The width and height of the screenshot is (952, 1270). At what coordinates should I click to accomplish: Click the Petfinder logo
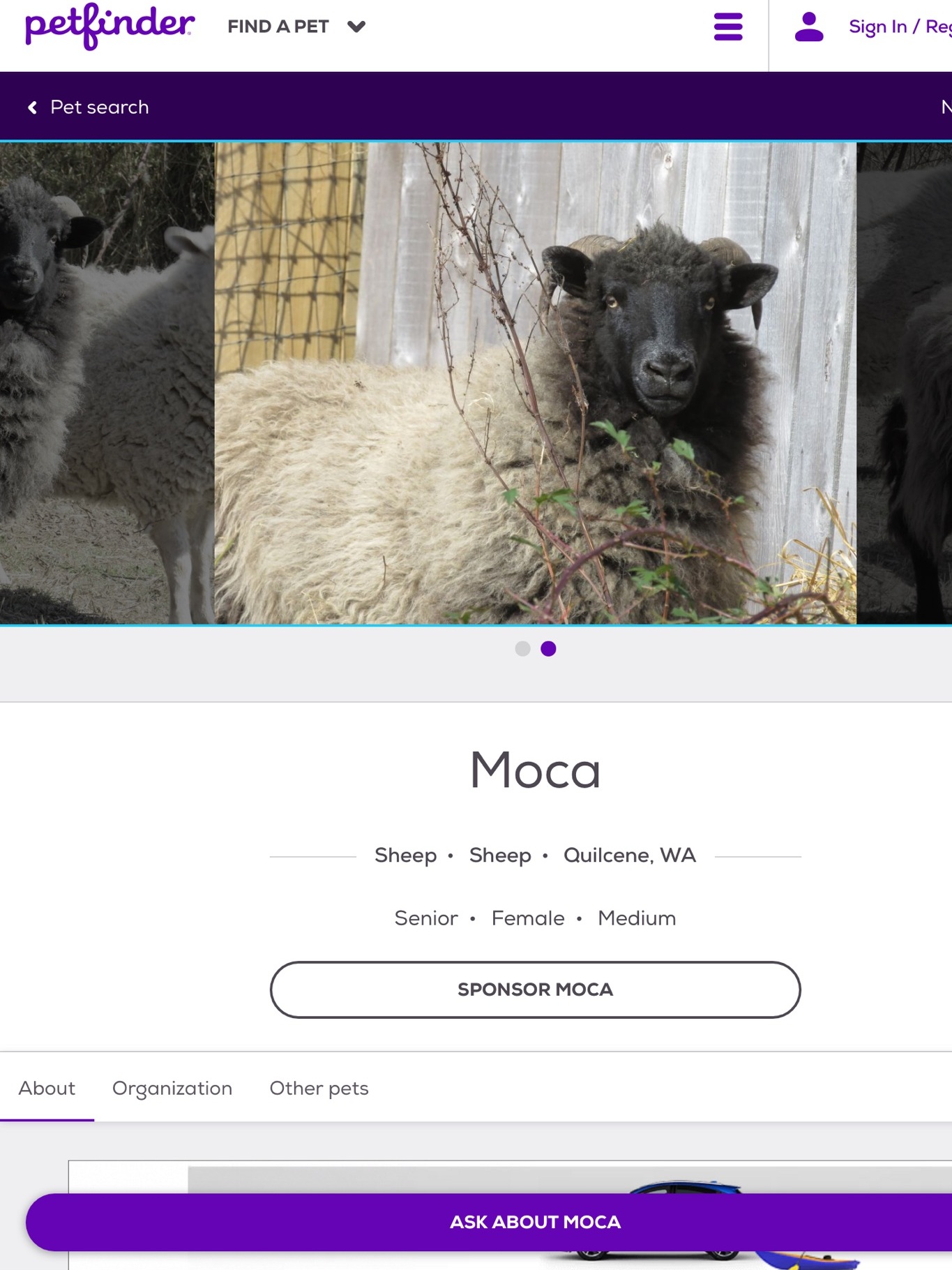click(109, 27)
